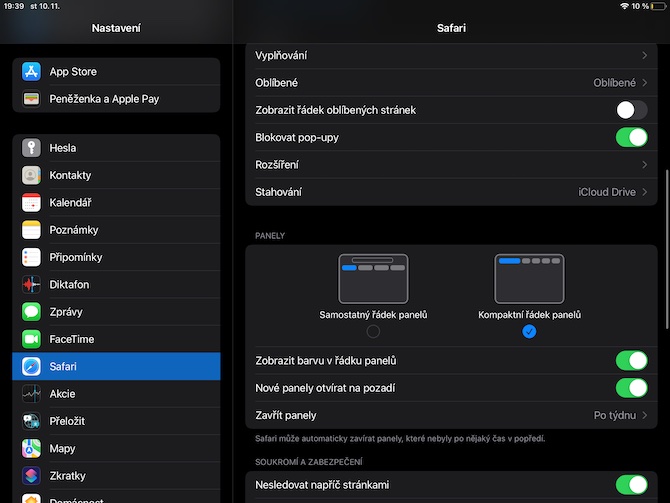Toggle Zobrazit řádek oblíbených stránek switch

click(632, 110)
